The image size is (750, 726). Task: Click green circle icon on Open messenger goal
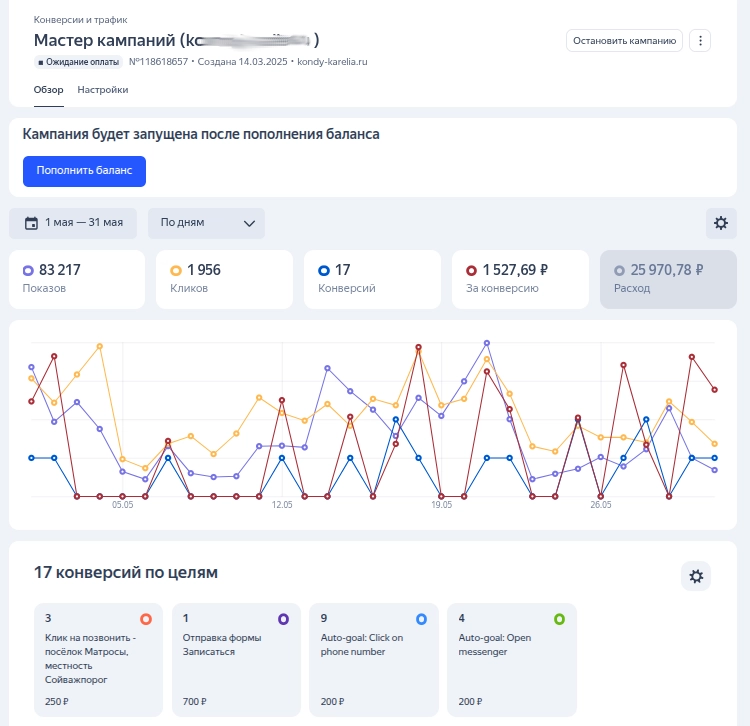tap(559, 619)
